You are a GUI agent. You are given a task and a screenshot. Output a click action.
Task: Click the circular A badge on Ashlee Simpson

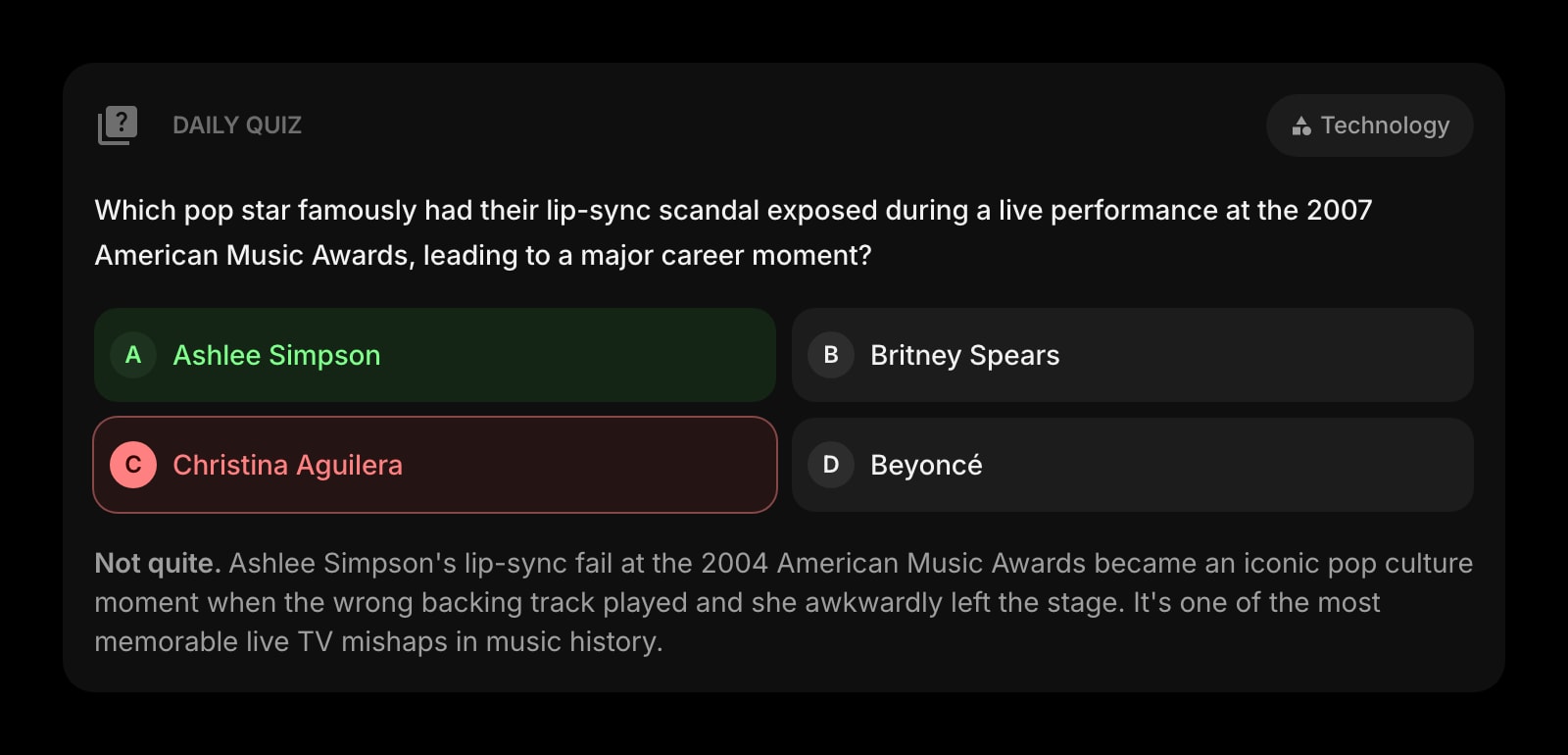[132, 355]
